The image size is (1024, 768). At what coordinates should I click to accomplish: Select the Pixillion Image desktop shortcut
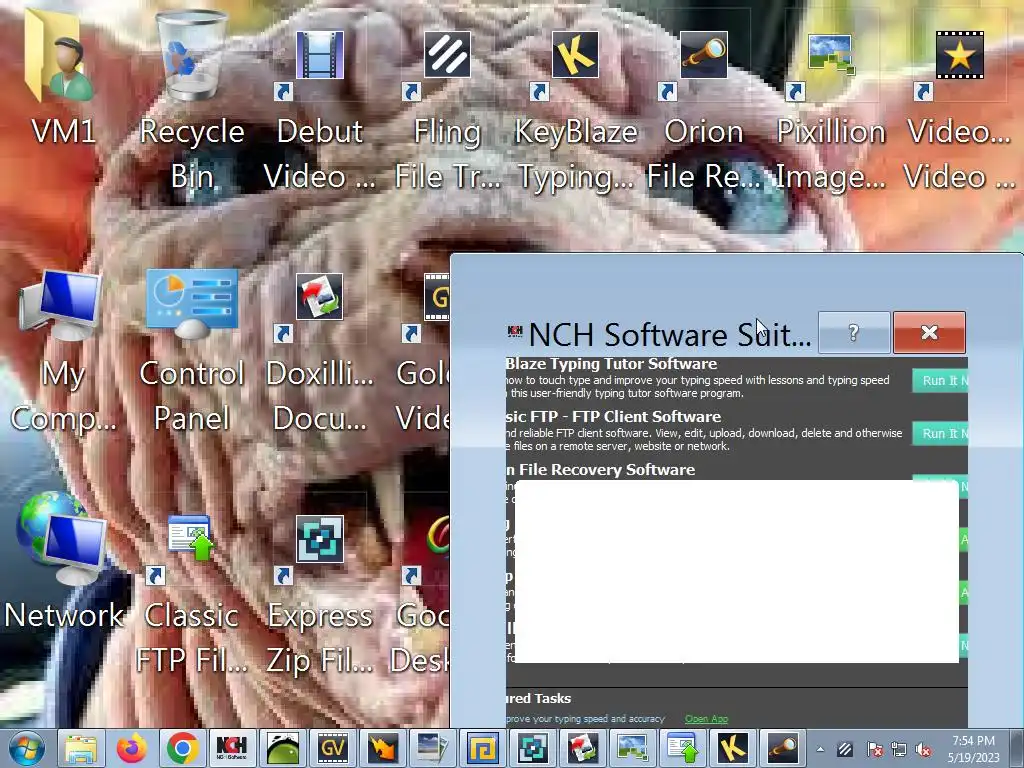pos(831,111)
